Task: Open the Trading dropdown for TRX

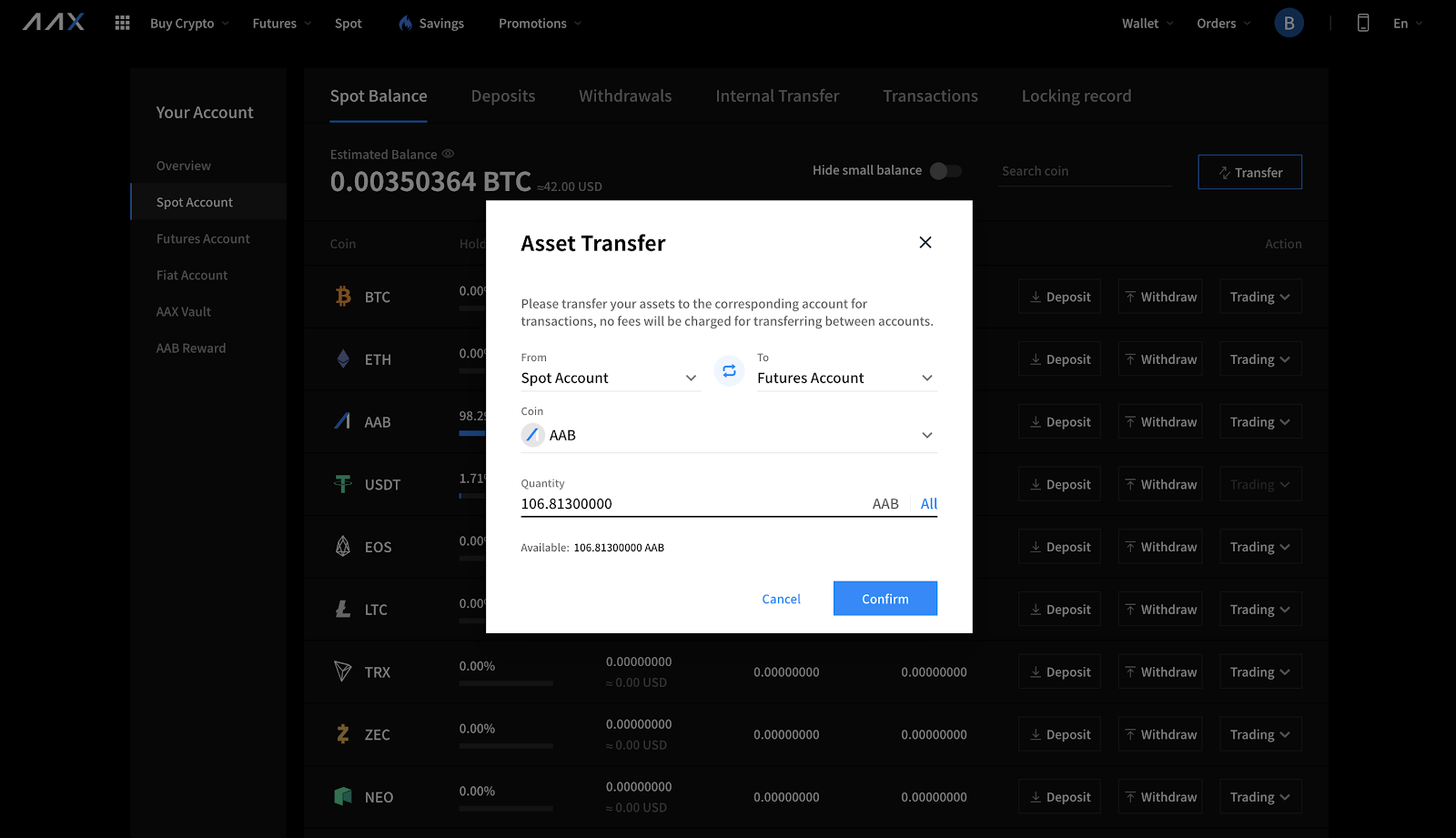Action: [1260, 671]
